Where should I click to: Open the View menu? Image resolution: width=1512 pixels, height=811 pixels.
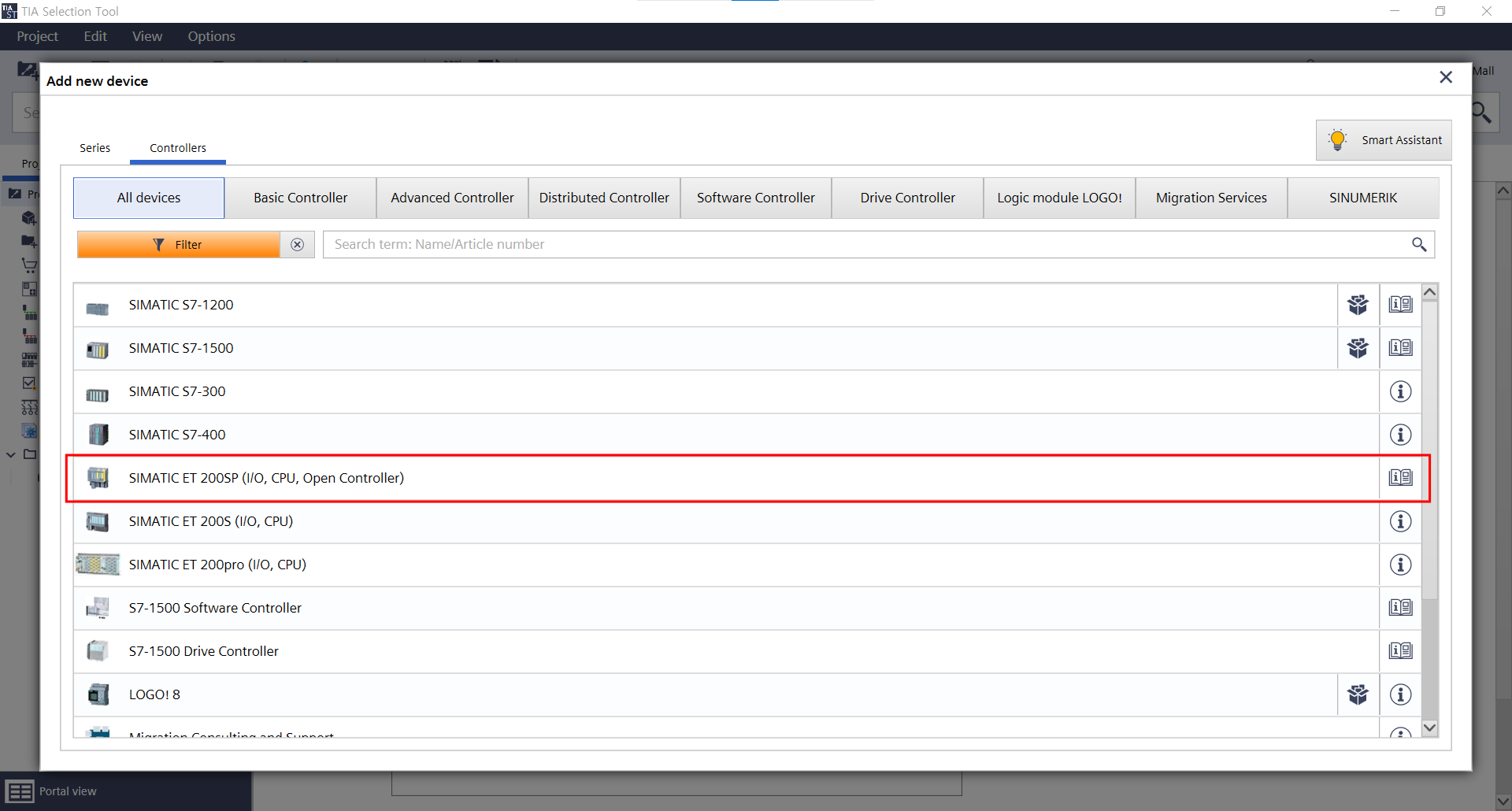pyautogui.click(x=147, y=36)
